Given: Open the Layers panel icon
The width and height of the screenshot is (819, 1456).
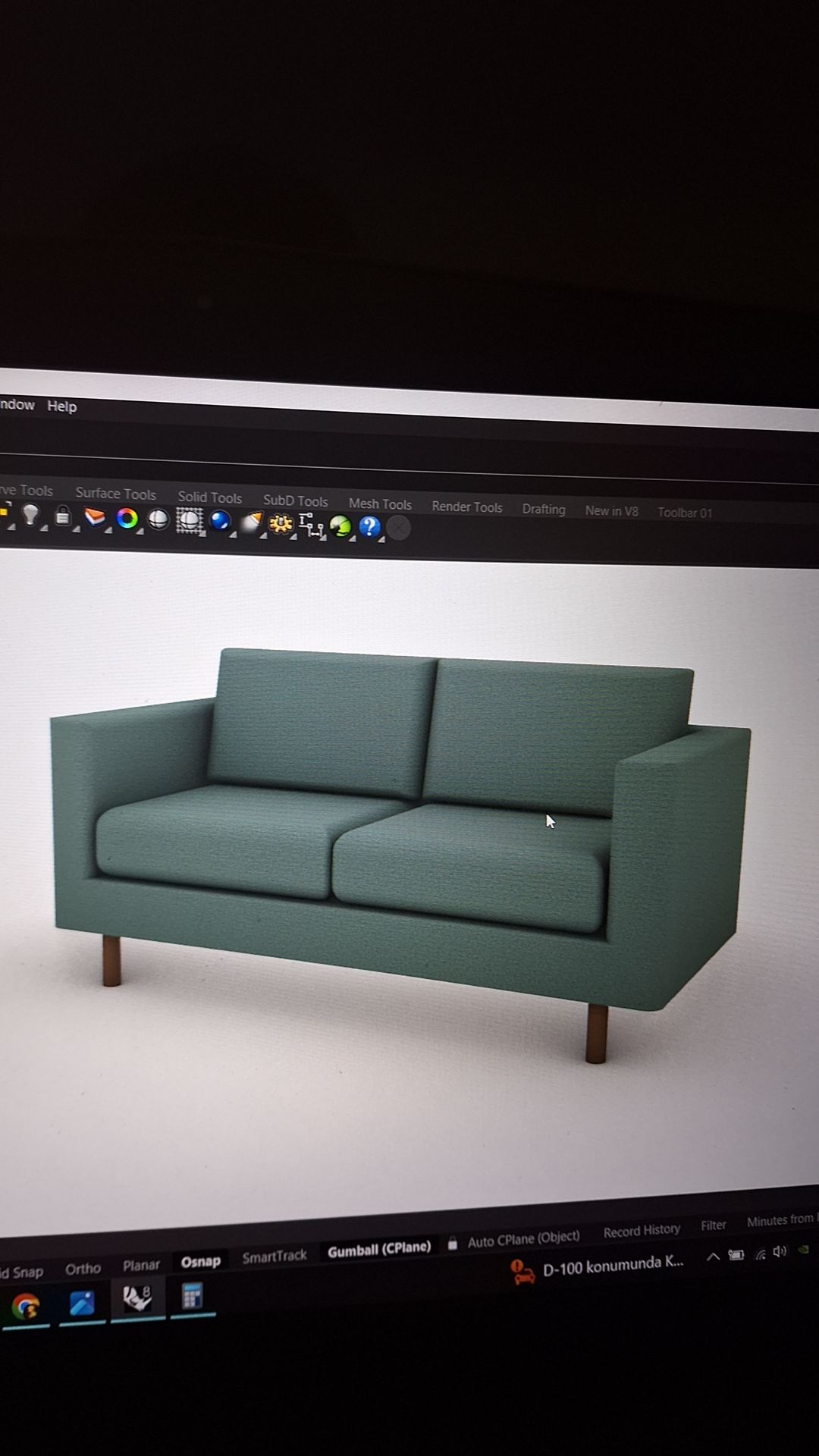Looking at the screenshot, I should pos(95,518).
